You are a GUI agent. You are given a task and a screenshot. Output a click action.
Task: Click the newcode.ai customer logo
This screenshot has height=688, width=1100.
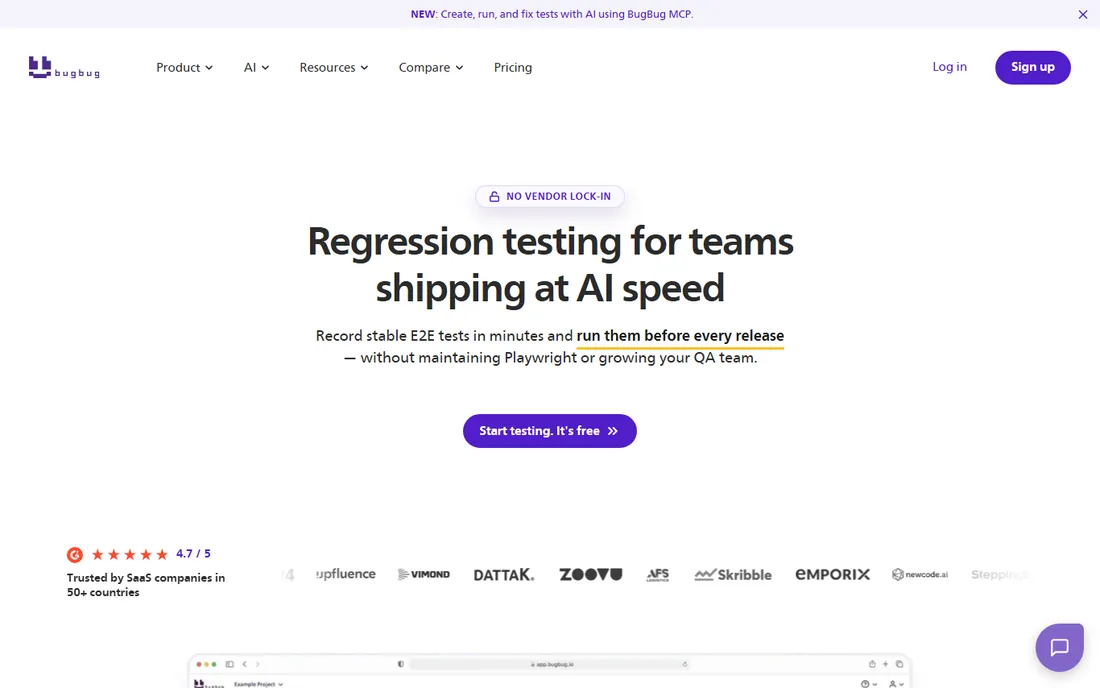pos(920,574)
